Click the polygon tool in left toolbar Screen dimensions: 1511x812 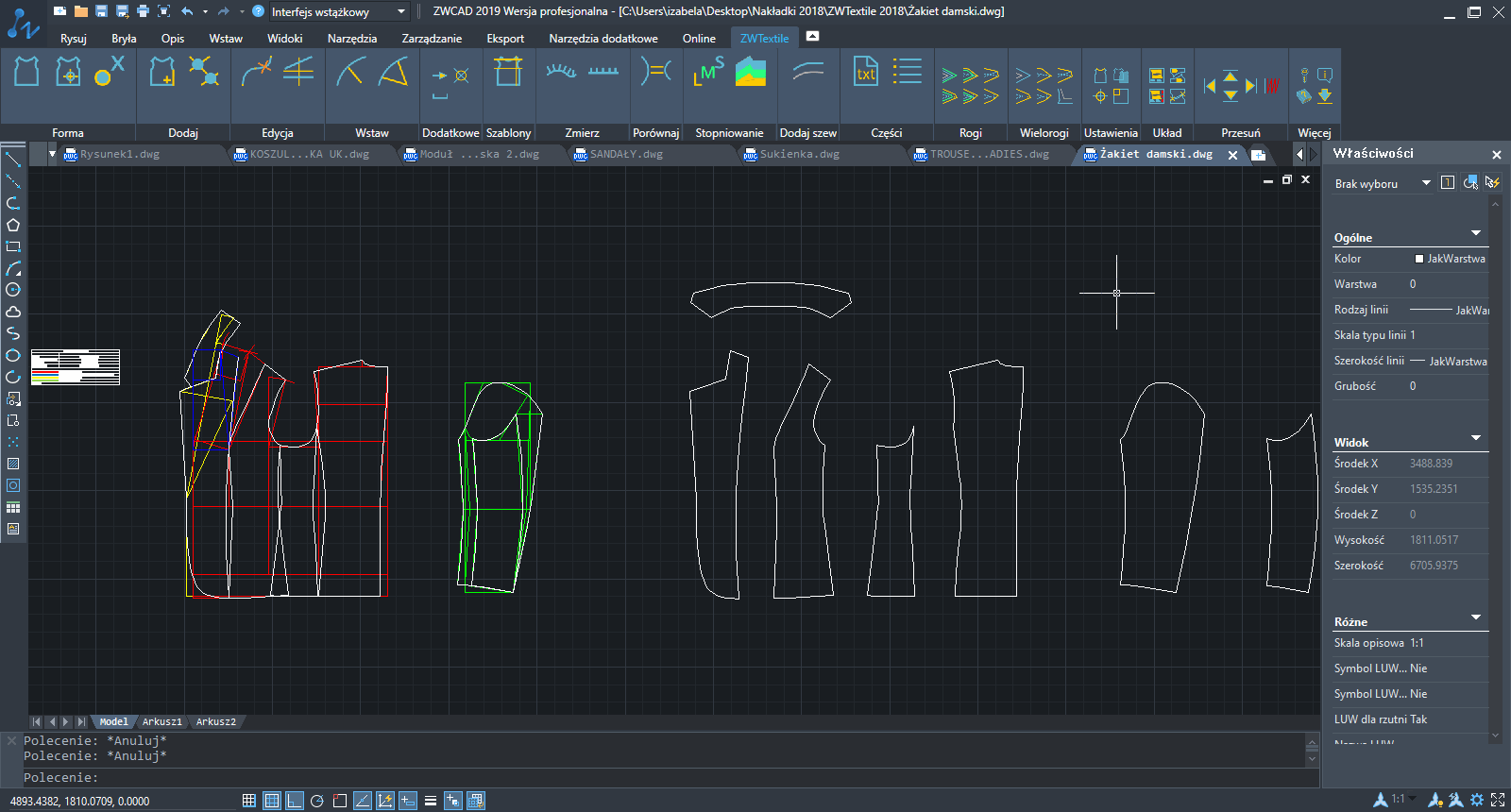13,225
